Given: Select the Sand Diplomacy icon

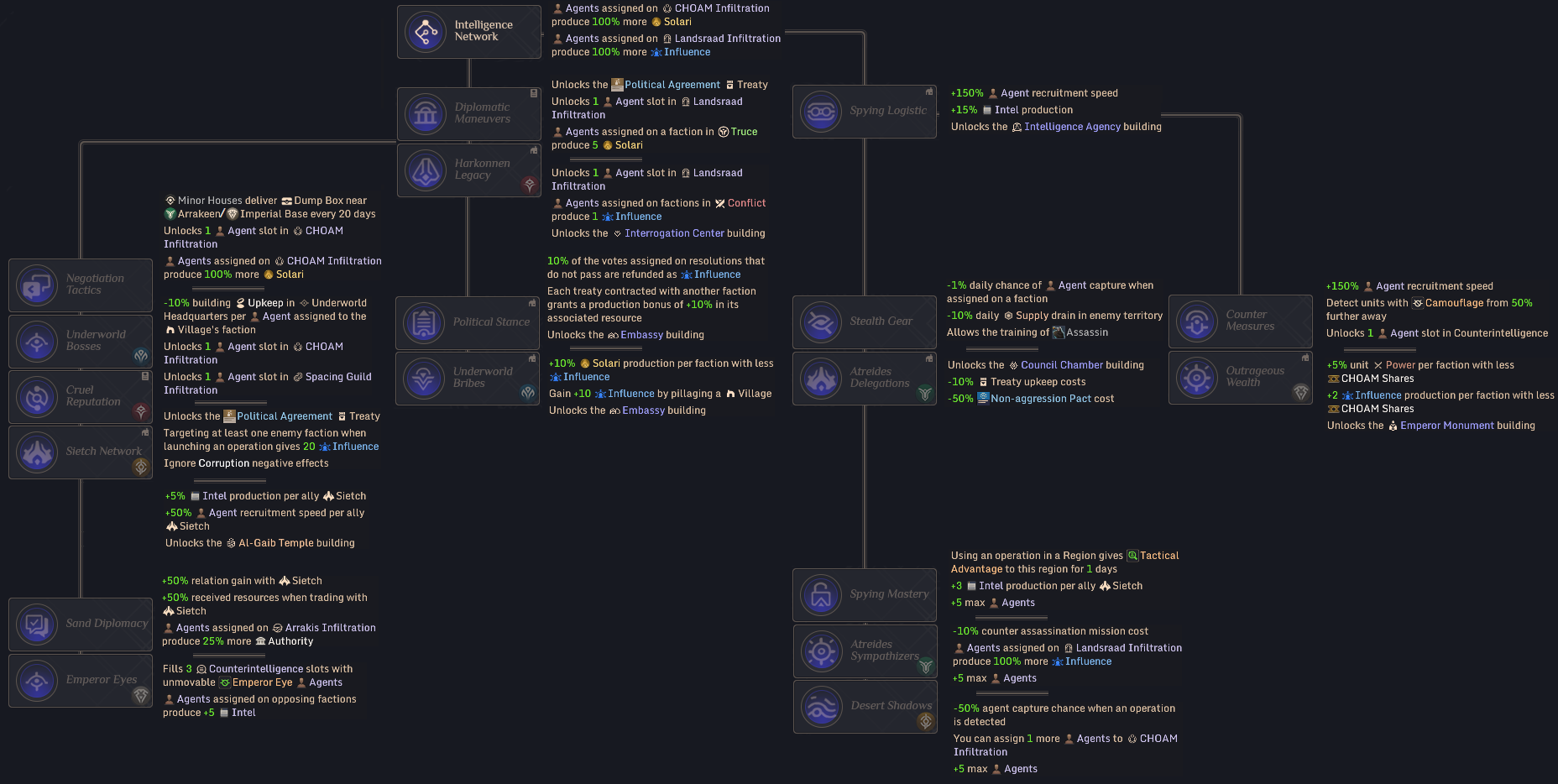Looking at the screenshot, I should (37, 625).
